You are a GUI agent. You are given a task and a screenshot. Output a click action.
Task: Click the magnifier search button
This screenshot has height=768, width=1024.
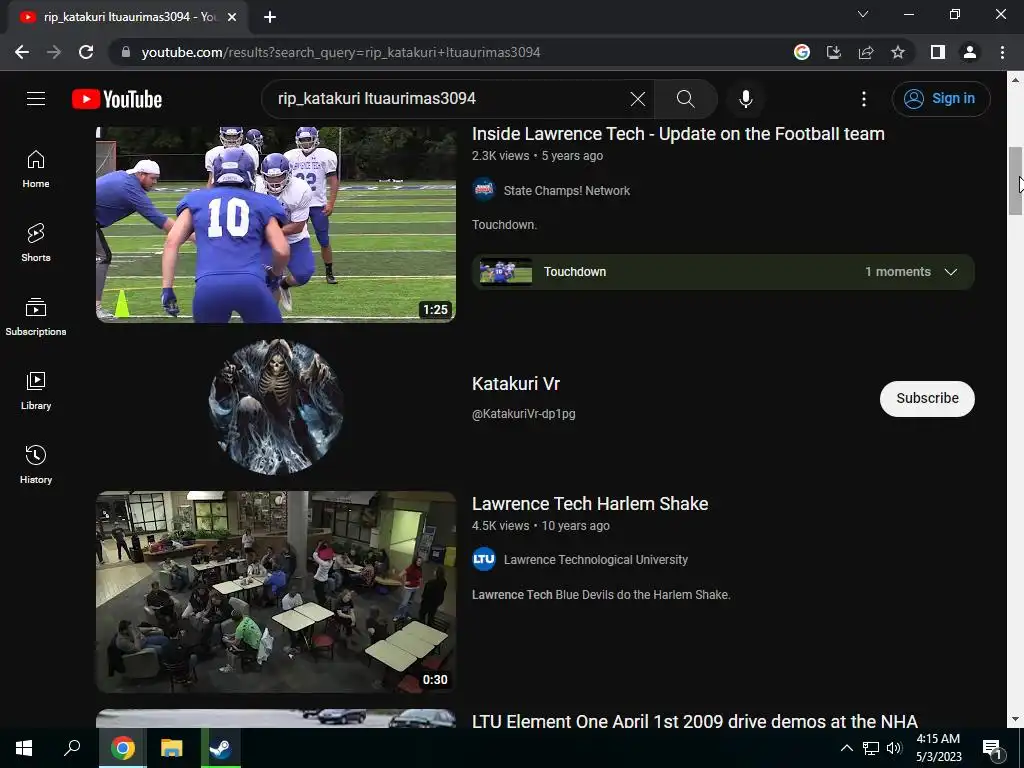(x=686, y=99)
